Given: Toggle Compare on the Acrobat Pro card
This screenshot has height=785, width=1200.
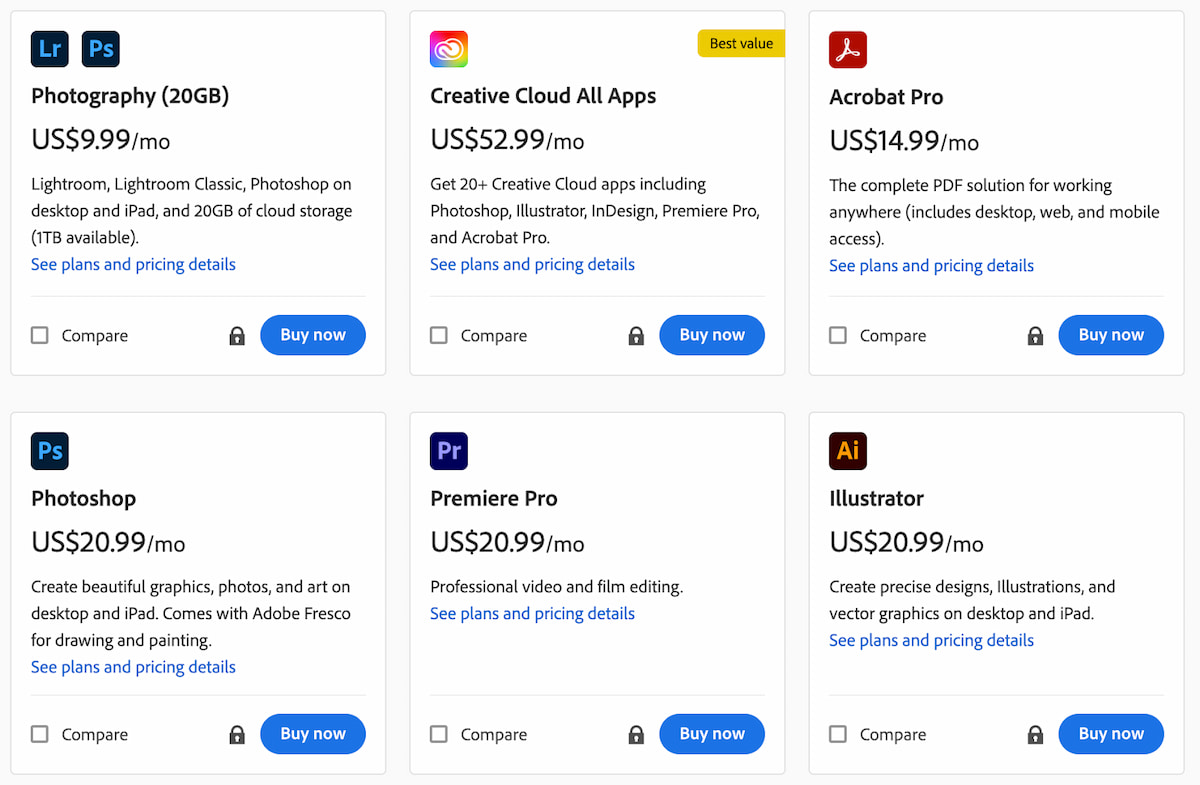Looking at the screenshot, I should click(x=837, y=335).
